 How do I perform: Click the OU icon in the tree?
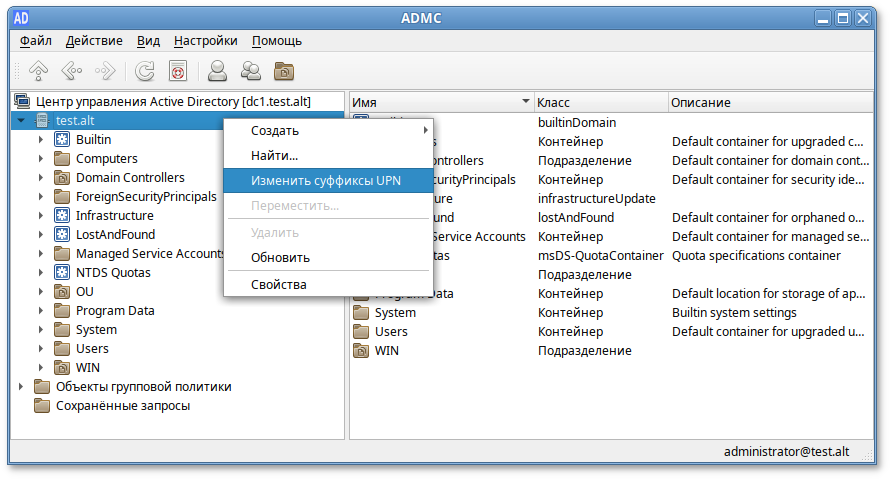click(62, 292)
